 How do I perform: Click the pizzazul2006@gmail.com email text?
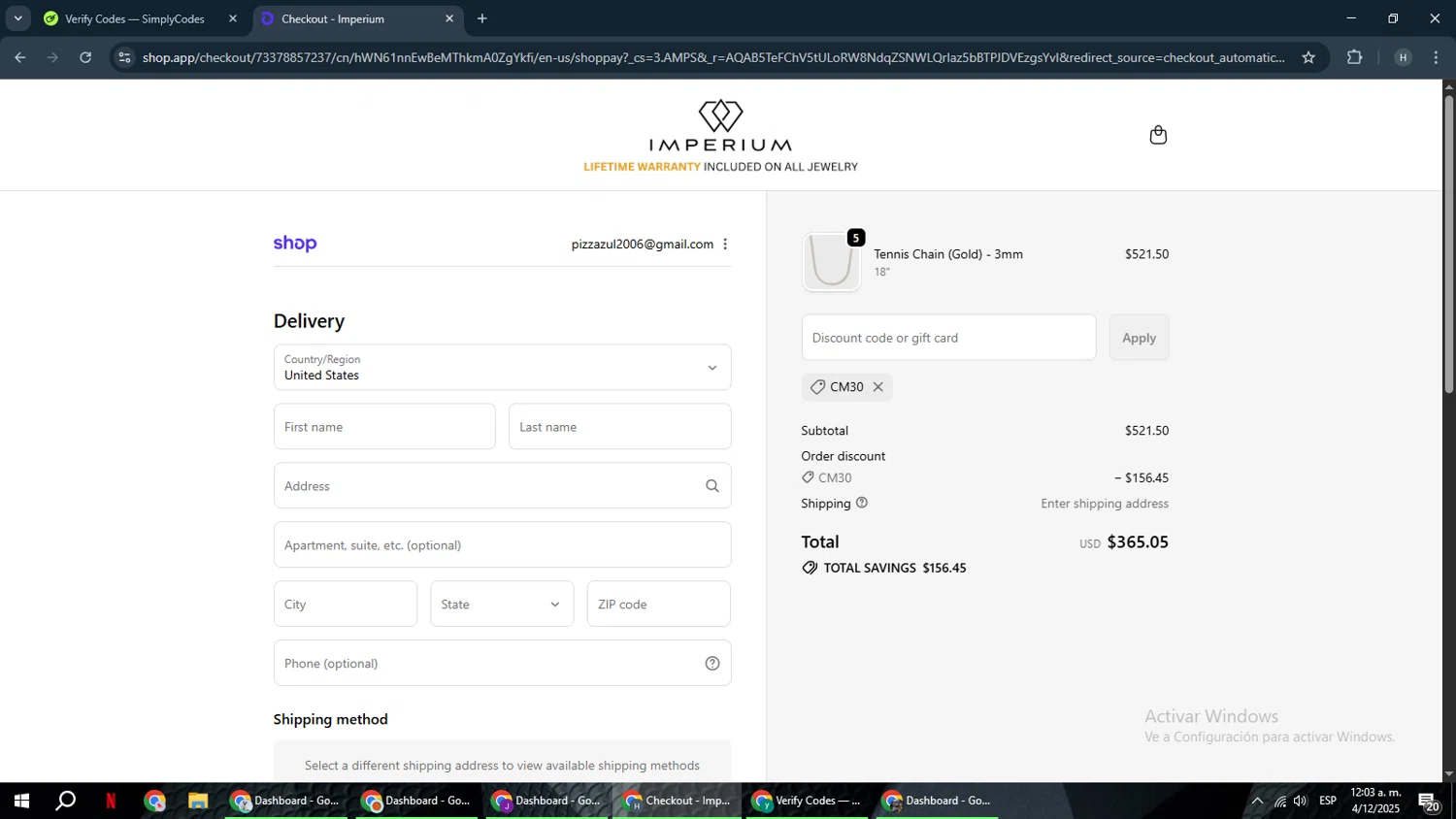click(x=643, y=245)
